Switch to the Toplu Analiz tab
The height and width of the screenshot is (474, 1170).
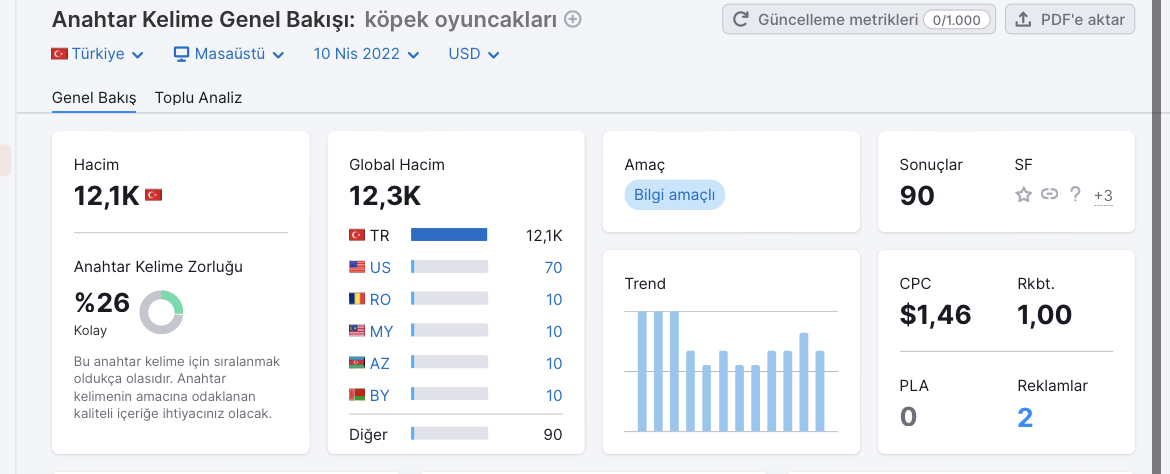tap(198, 97)
